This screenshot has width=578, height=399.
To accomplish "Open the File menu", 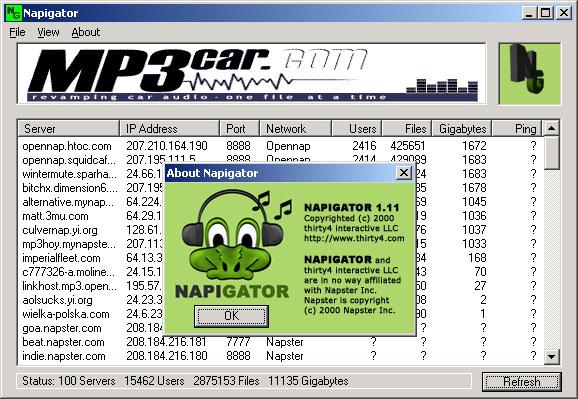I will [x=17, y=32].
